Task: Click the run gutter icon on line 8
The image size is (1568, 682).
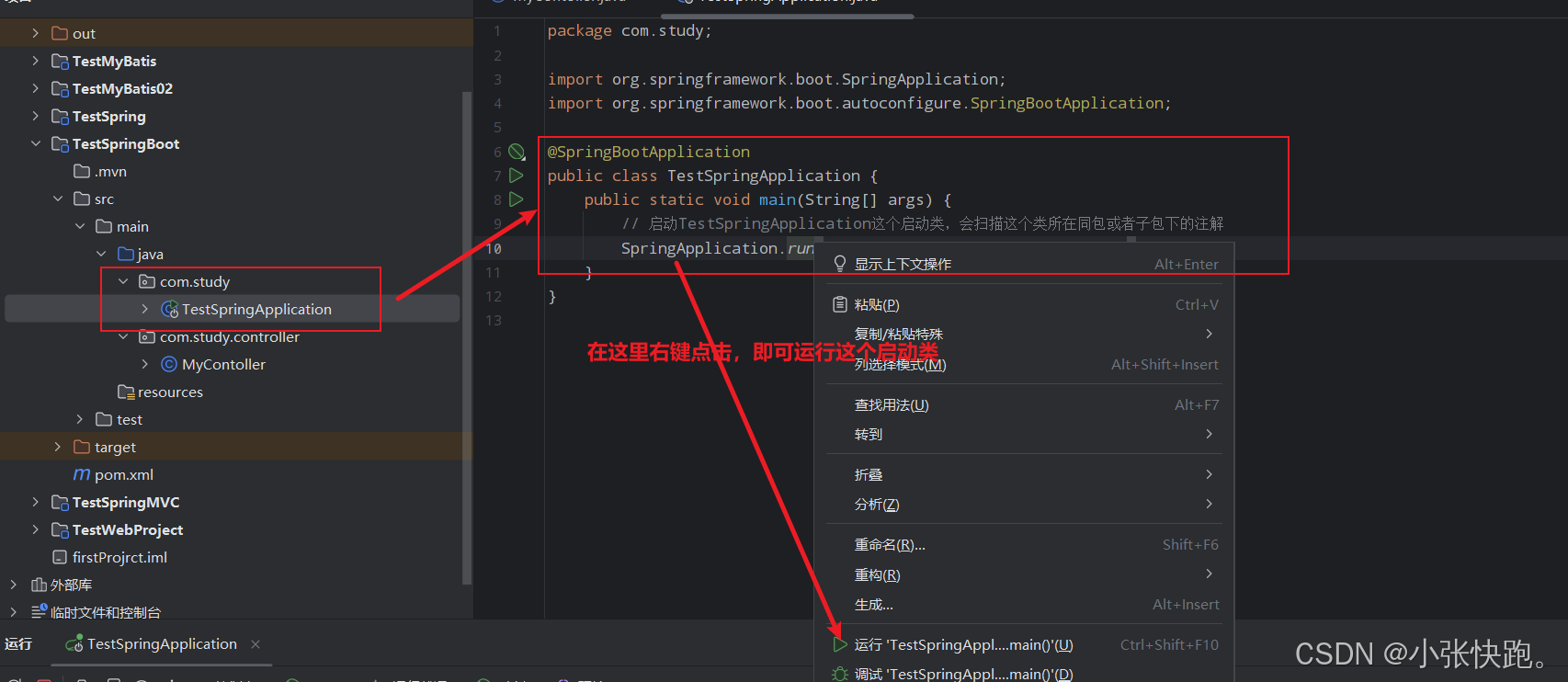Action: (517, 199)
